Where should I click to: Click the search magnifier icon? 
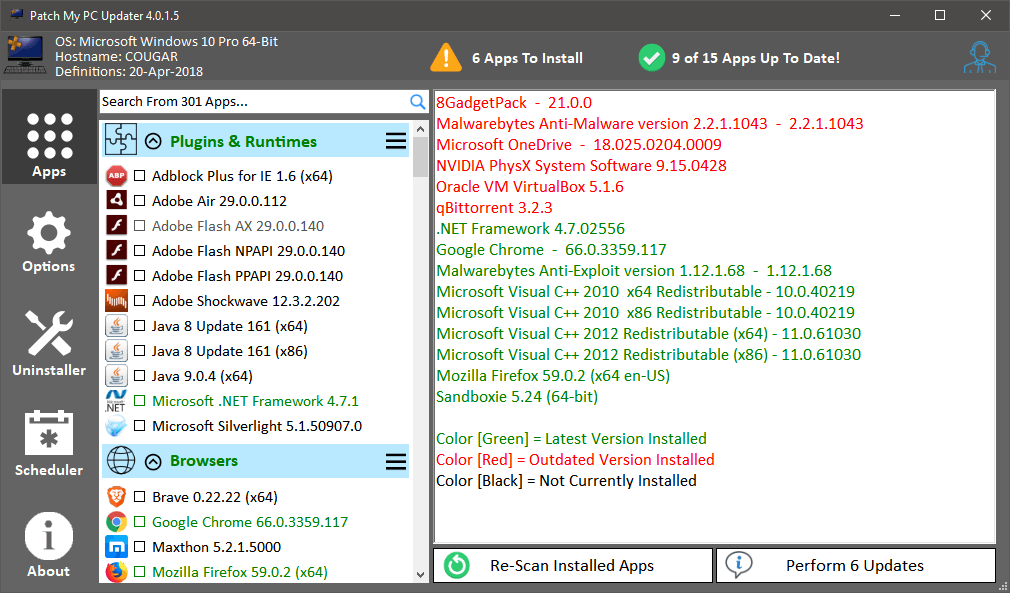point(418,102)
